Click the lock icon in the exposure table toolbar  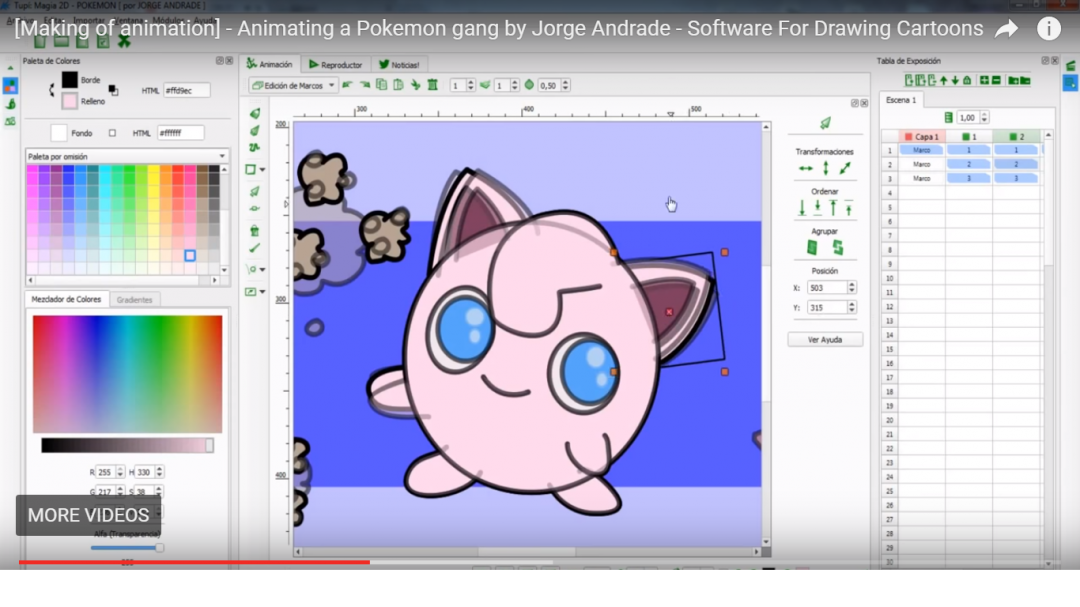[967, 80]
